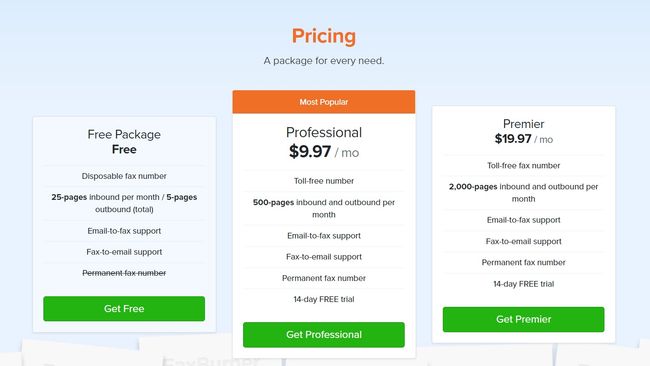
Task: Click the $19.97 per month price
Action: tap(524, 139)
